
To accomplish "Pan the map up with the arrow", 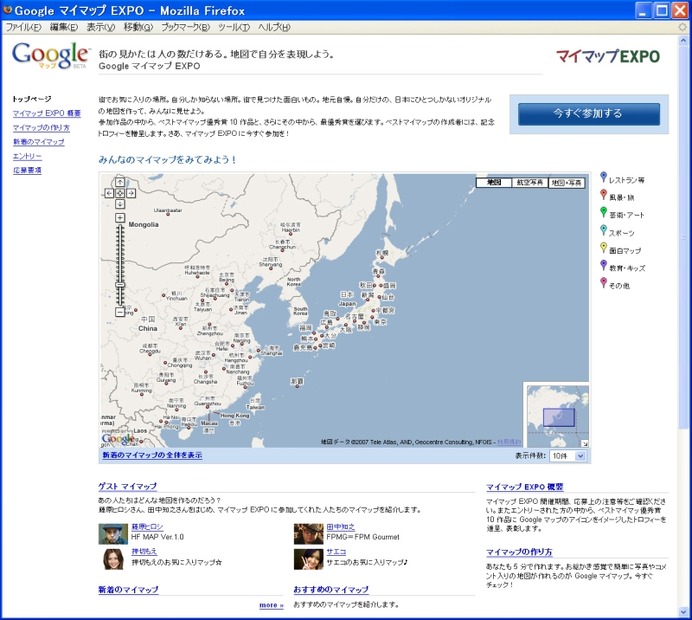I will click(x=120, y=182).
